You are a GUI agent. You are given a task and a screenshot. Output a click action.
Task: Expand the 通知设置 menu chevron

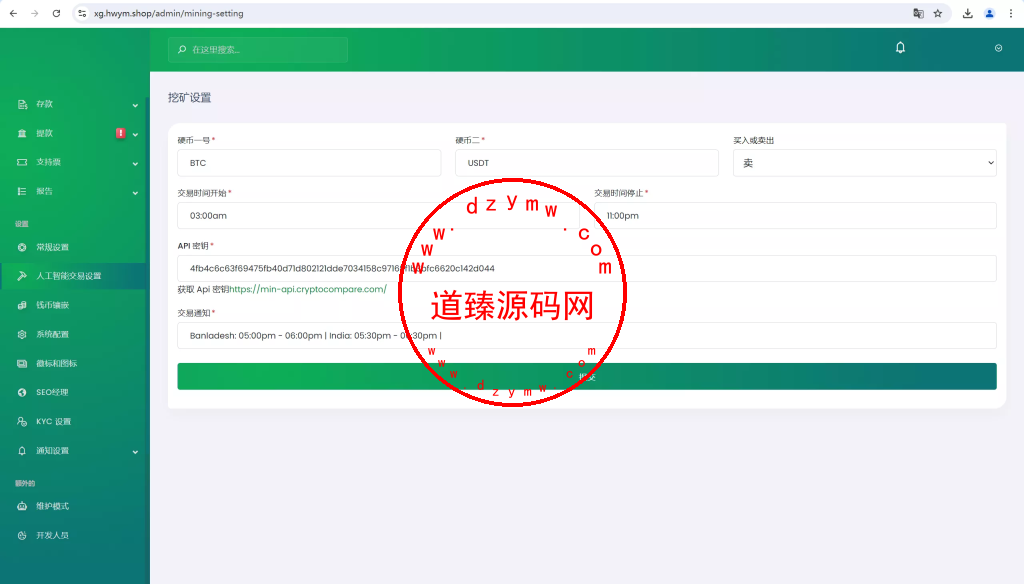pos(135,452)
